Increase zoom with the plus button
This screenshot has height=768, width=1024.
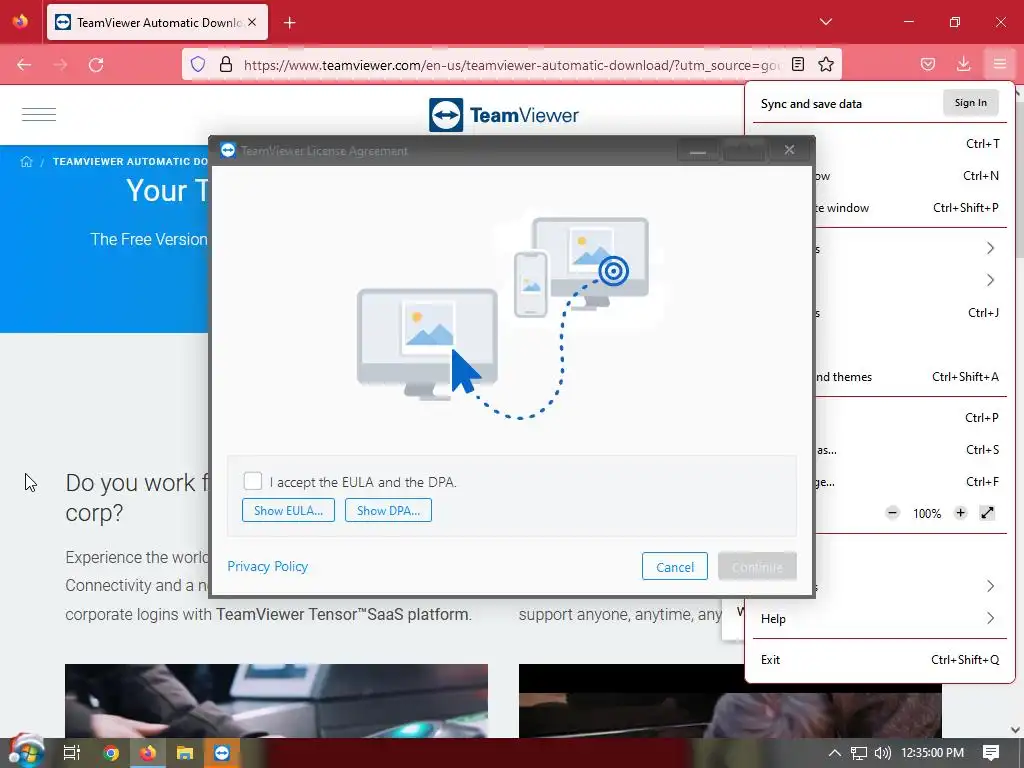point(960,513)
